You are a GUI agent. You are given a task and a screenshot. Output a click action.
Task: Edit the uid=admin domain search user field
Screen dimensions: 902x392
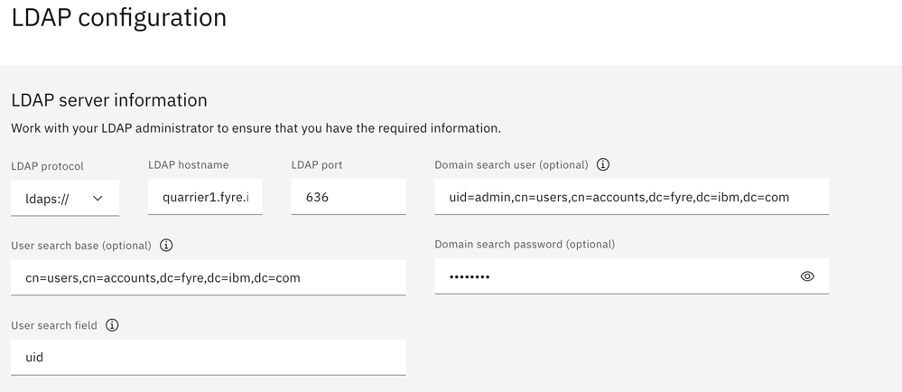point(632,197)
